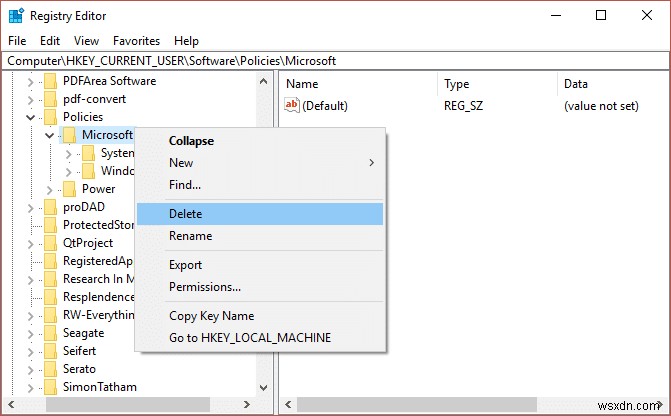The height and width of the screenshot is (416, 671).
Task: Click the Power folder icon
Action: (x=69, y=189)
